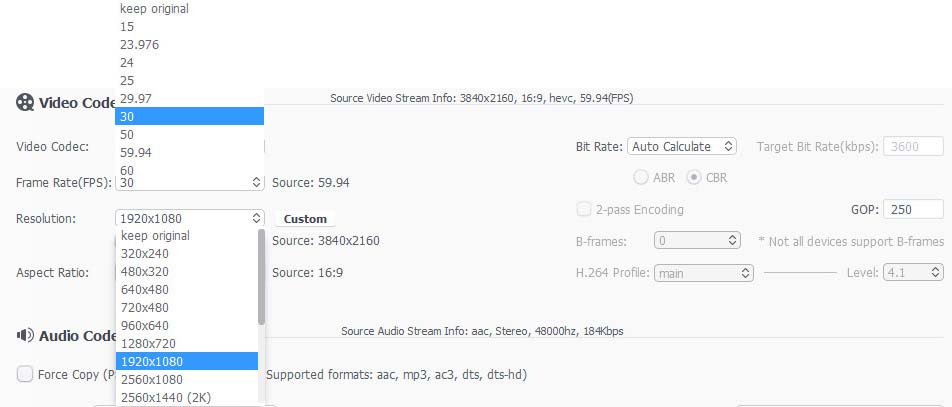Select keep original in the resolution list
952x407 pixels.
pyautogui.click(x=155, y=236)
